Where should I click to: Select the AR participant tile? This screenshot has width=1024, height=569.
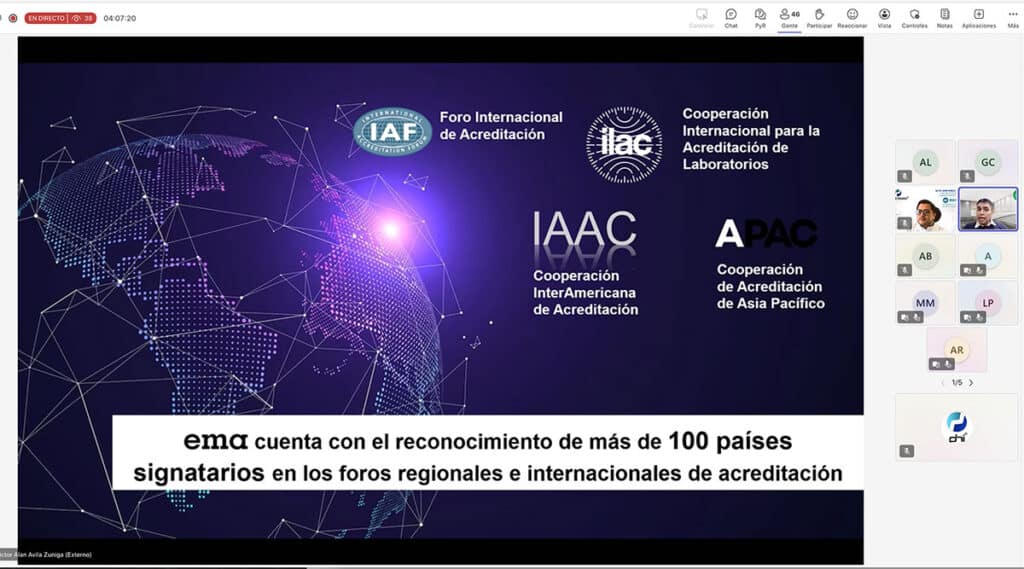tap(956, 349)
